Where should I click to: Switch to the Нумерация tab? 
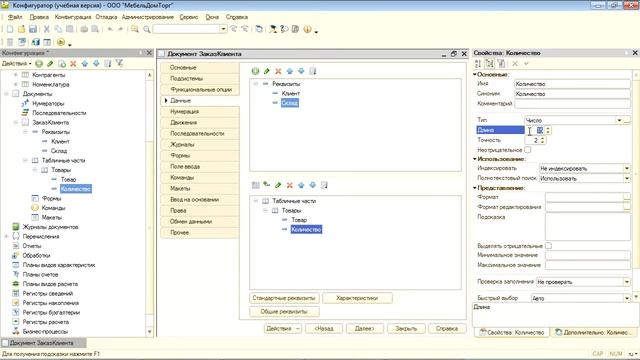[x=200, y=111]
